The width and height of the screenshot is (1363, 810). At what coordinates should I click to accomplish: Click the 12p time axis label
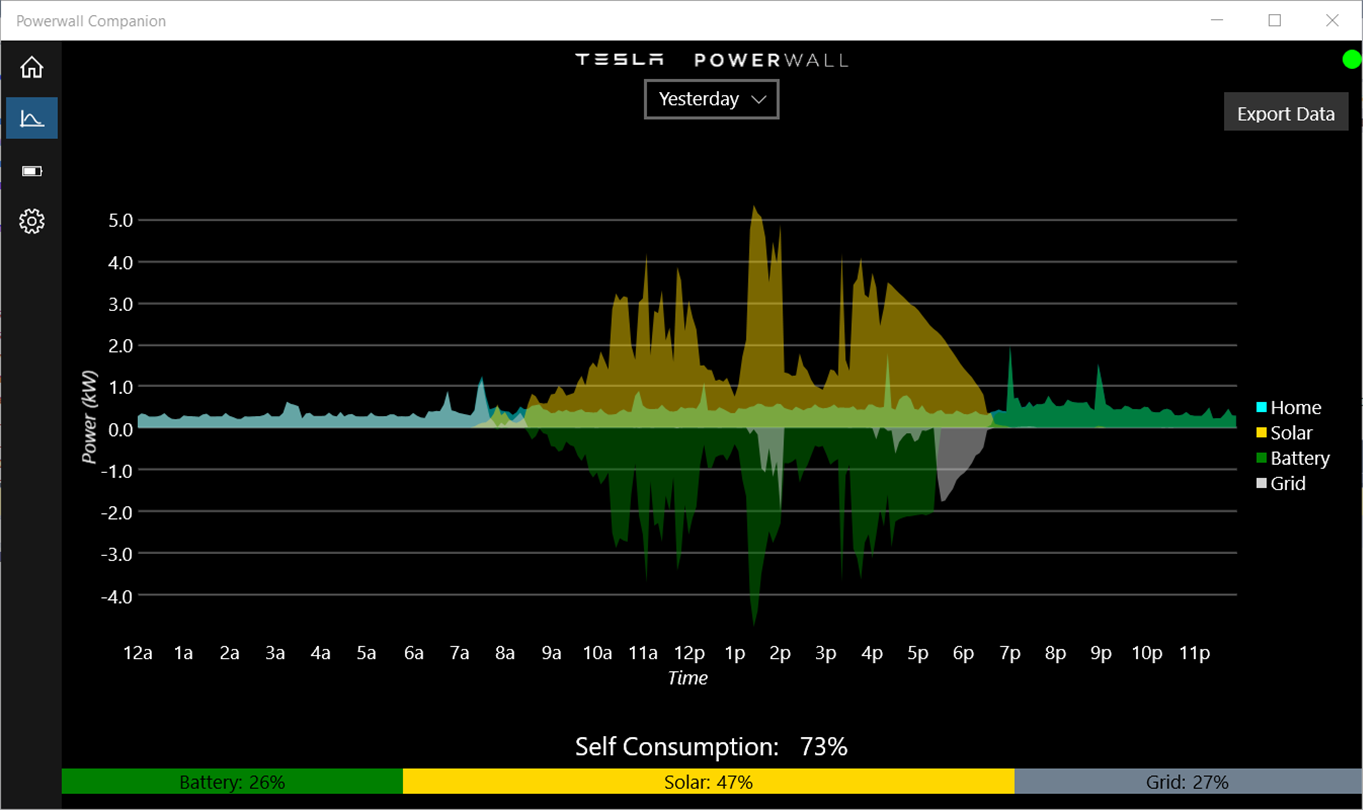click(x=689, y=653)
